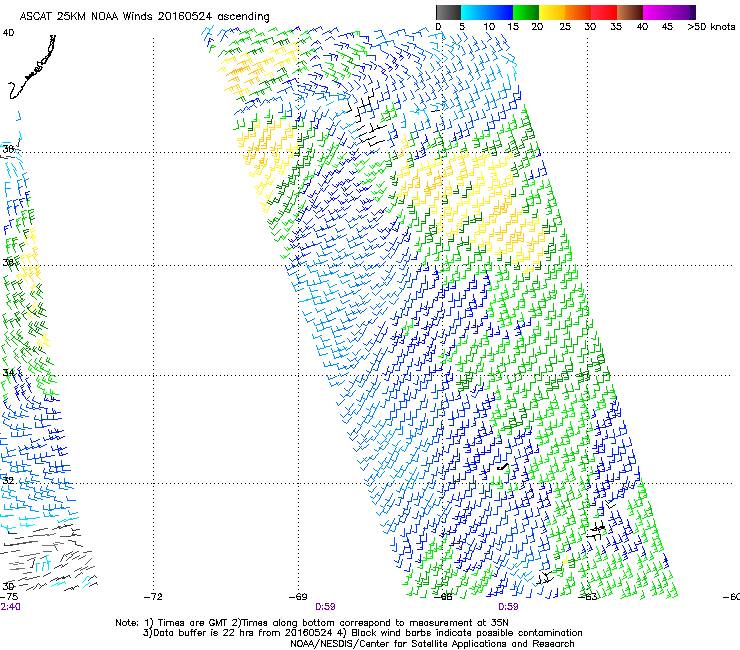The height and width of the screenshot is (650, 740).
Task: Click the magenta-purple 40–50 knots color segment
Action: tap(669, 12)
